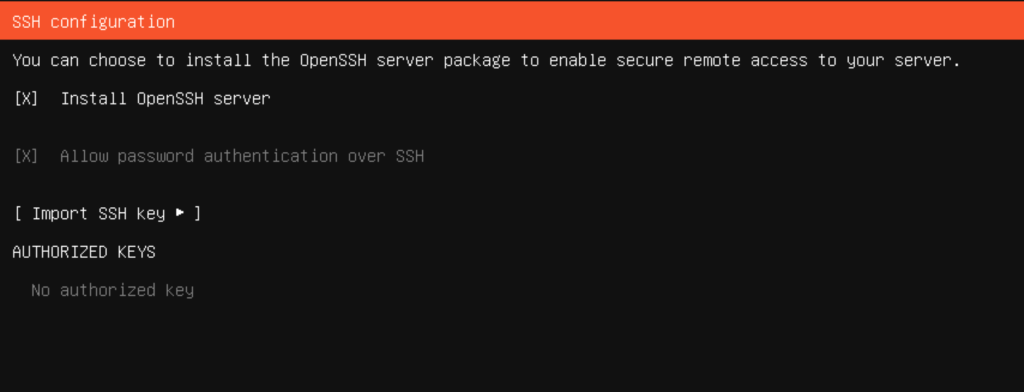Click the OpenSSH server package description line

coord(487,61)
